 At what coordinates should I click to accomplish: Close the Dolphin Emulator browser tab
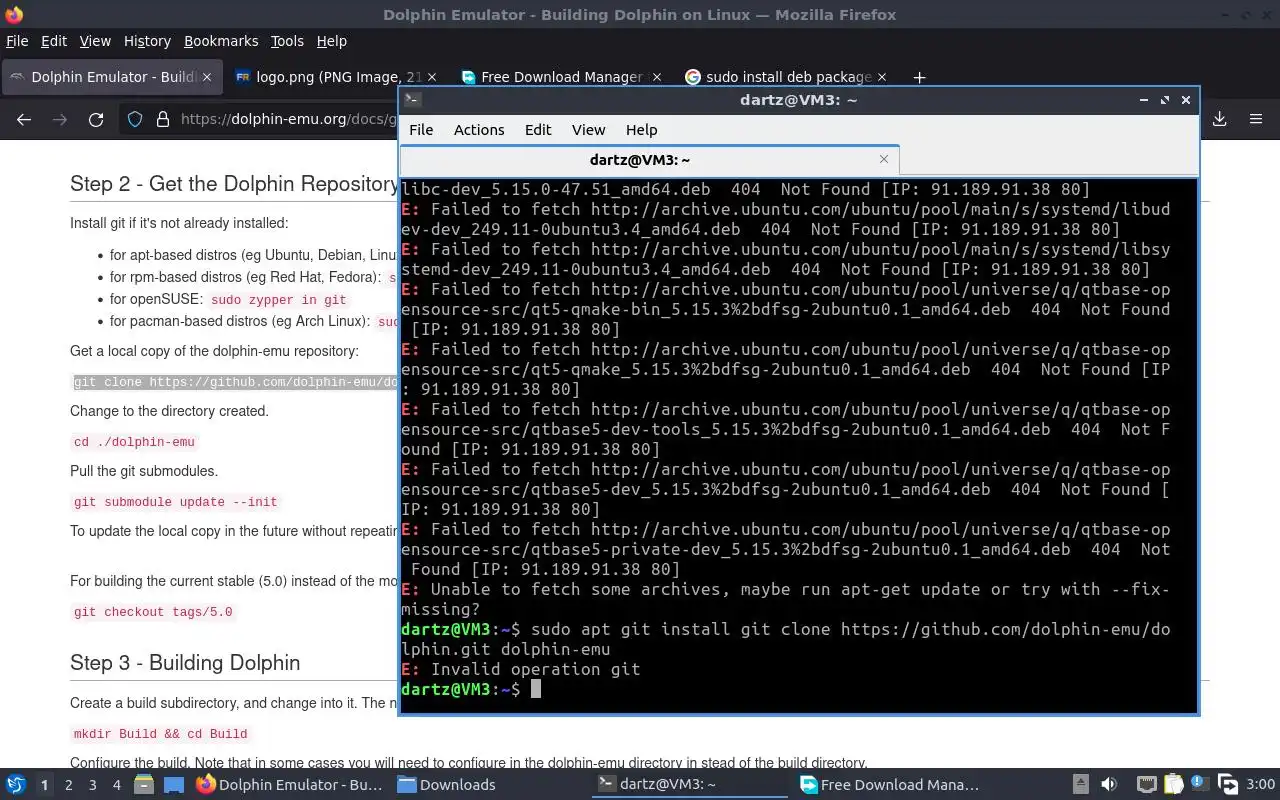pyautogui.click(x=207, y=77)
